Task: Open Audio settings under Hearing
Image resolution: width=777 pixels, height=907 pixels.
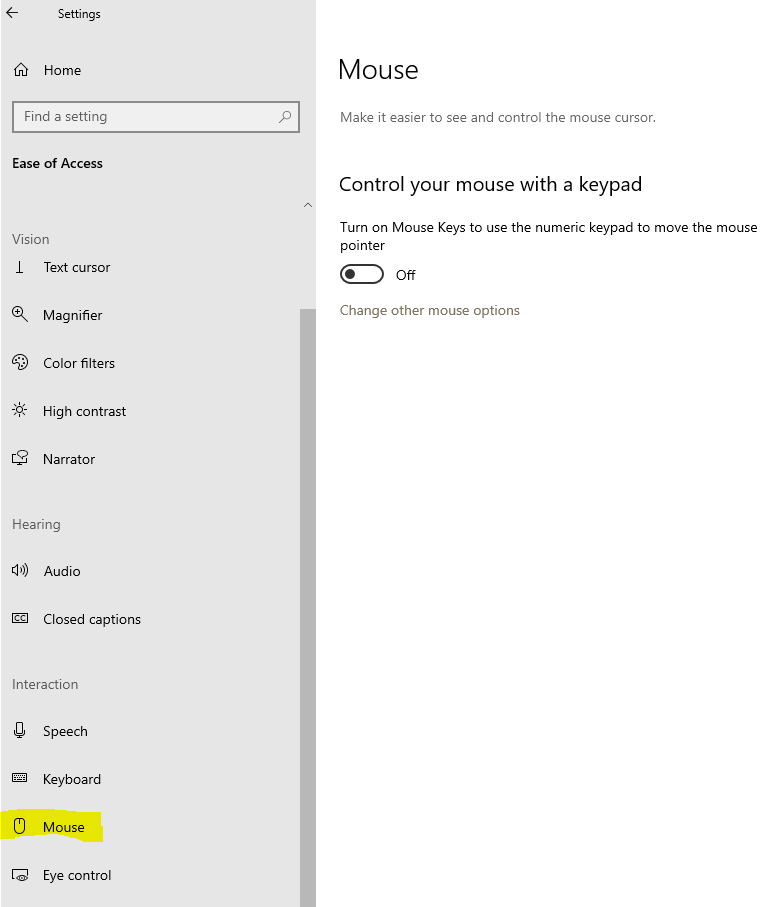Action: pyautogui.click(x=62, y=571)
